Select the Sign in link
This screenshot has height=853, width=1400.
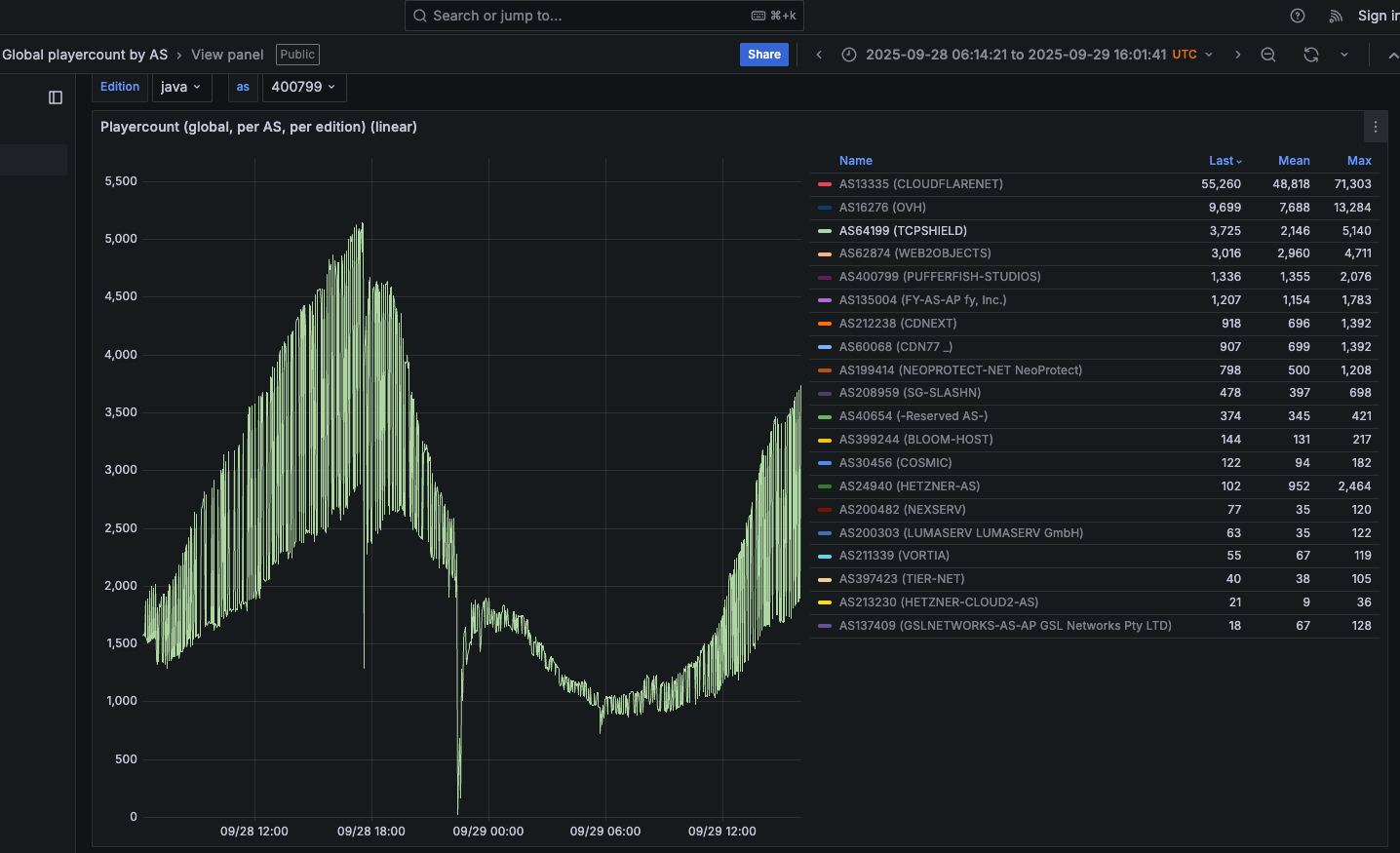coord(1378,16)
